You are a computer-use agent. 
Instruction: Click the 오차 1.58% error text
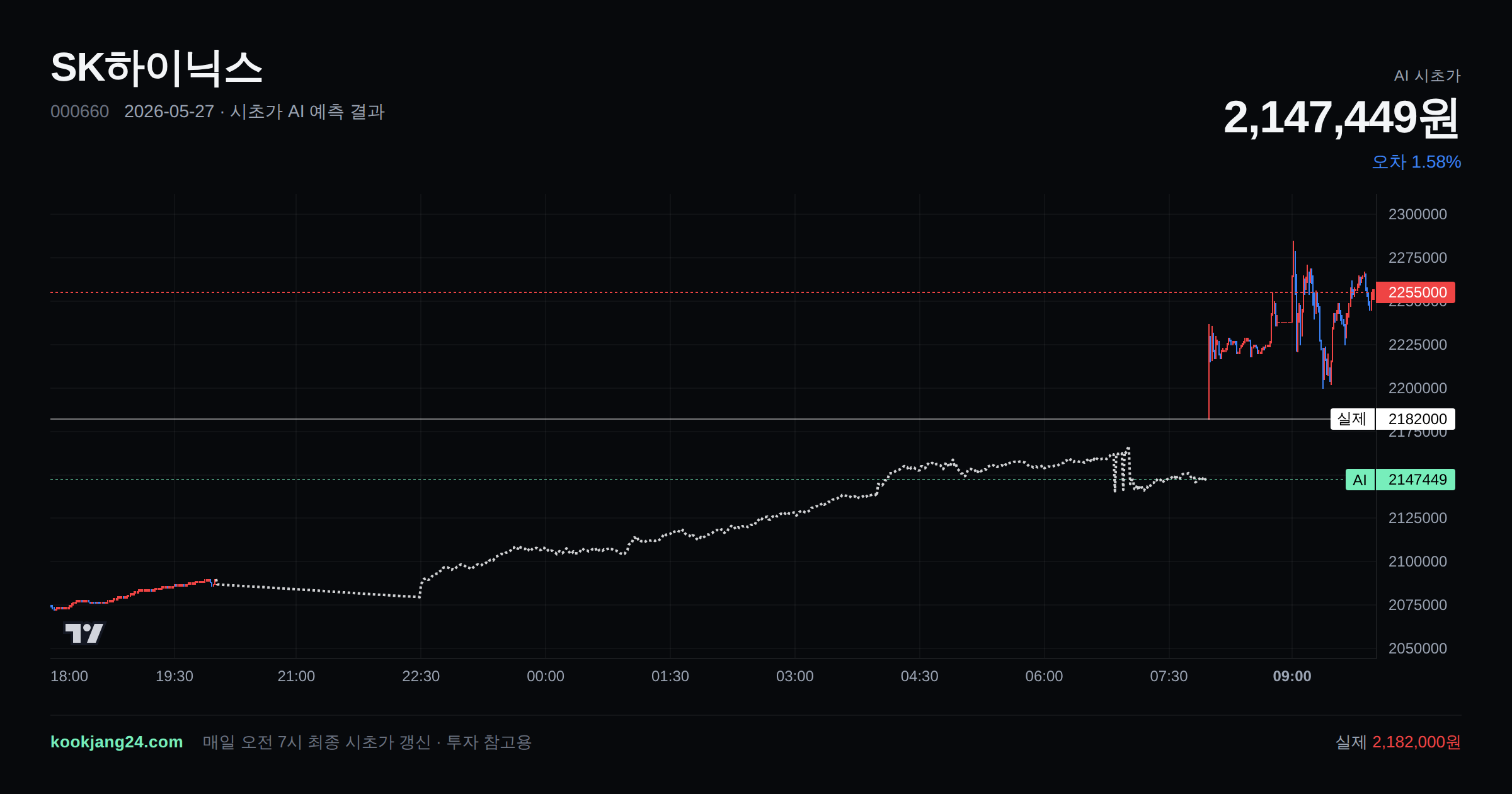coord(1416,162)
